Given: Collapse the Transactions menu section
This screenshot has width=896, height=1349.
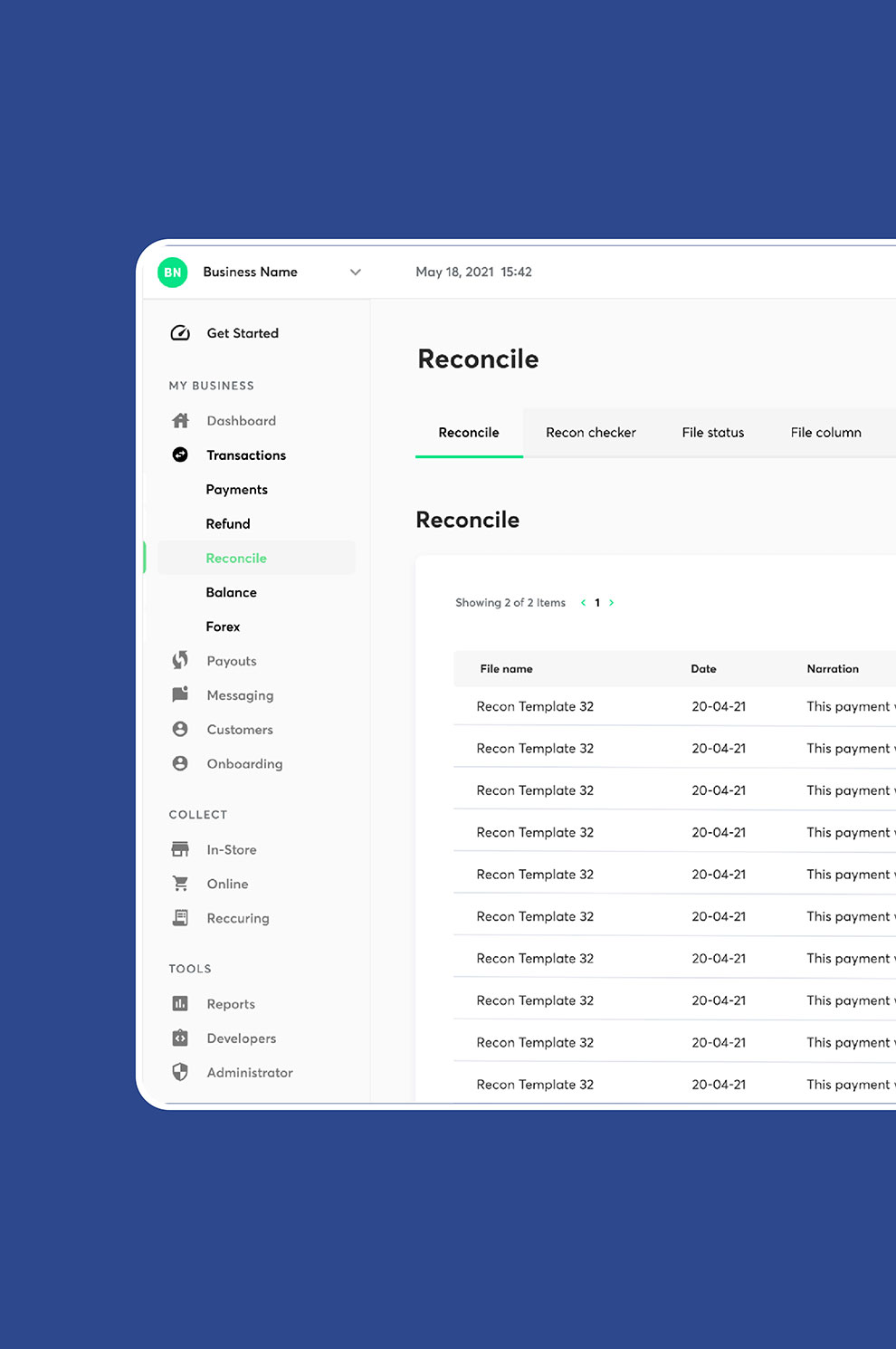Looking at the screenshot, I should tap(245, 455).
